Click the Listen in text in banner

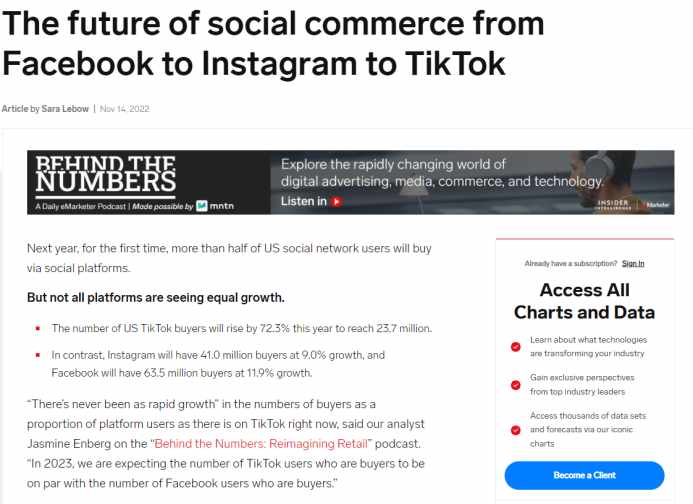pos(304,202)
